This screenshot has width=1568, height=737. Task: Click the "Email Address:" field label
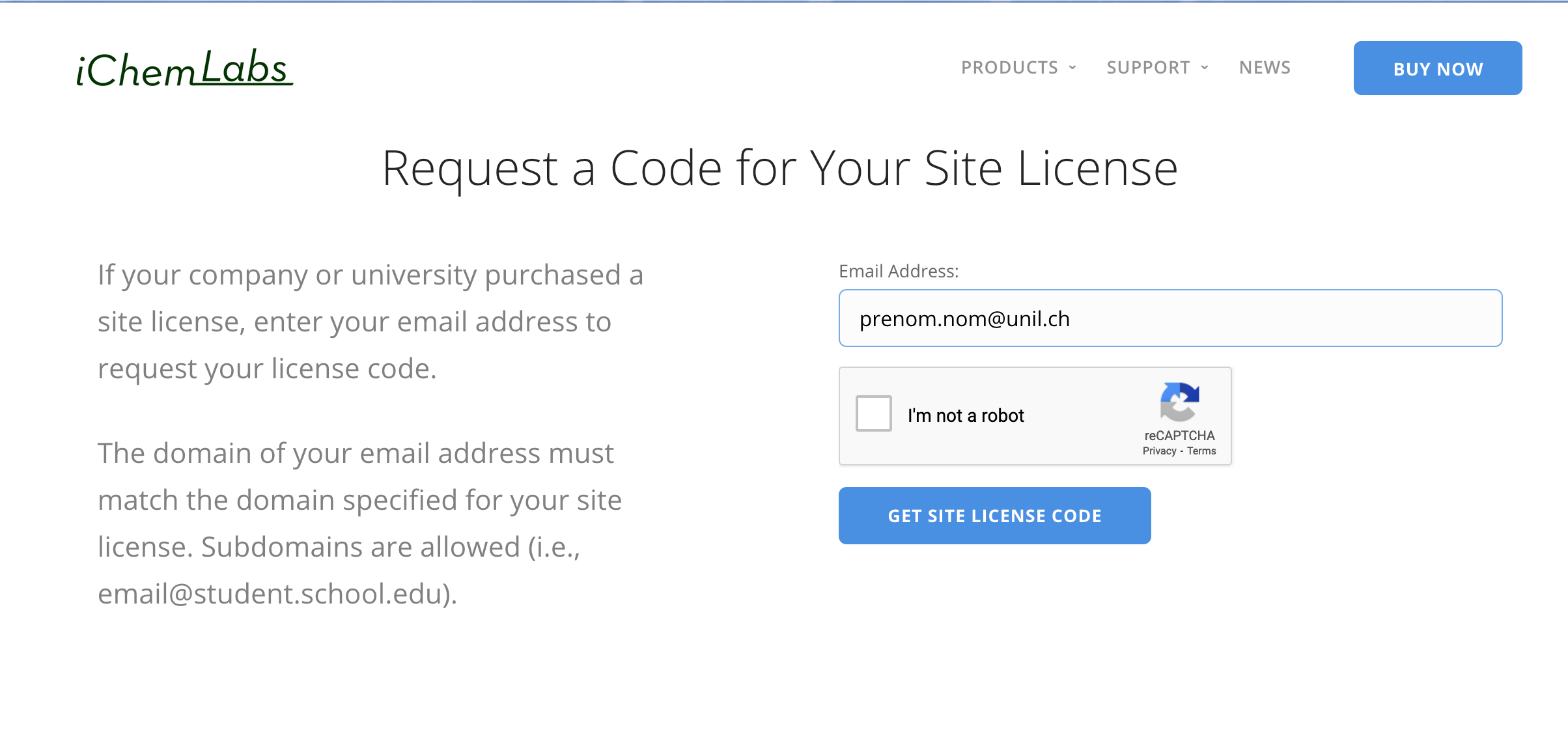tap(899, 271)
